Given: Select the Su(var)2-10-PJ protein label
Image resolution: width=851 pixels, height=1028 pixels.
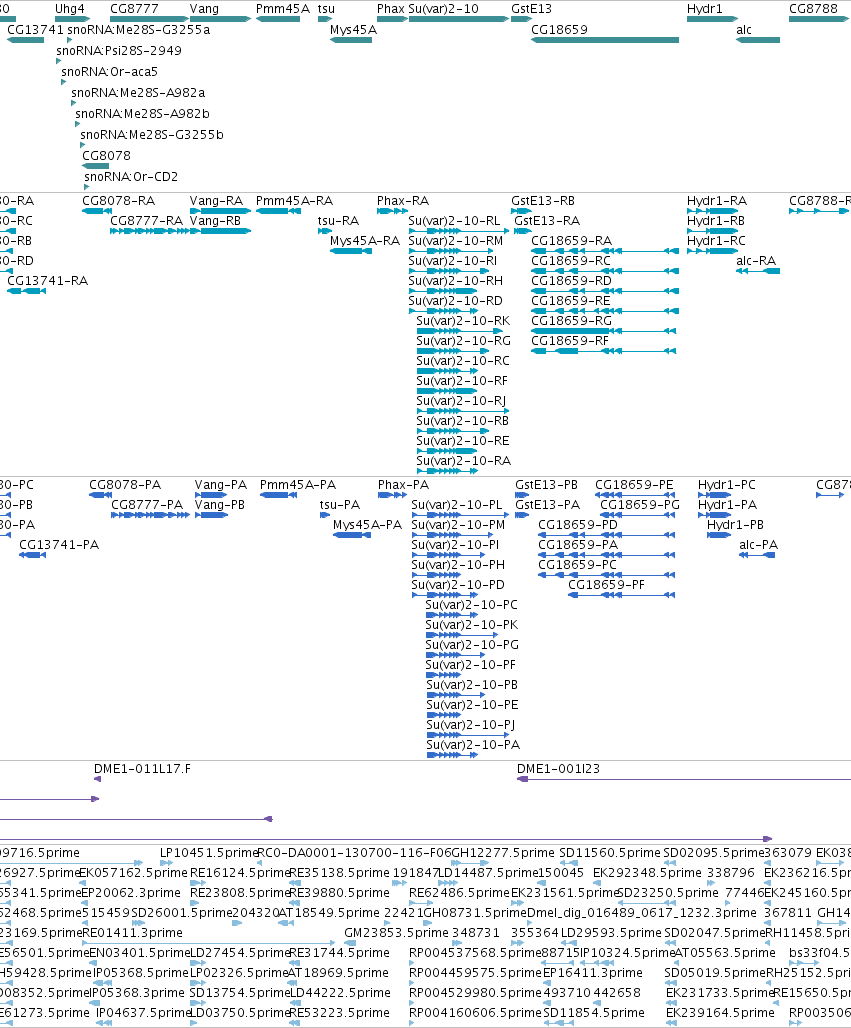Looking at the screenshot, I should click(x=471, y=725).
